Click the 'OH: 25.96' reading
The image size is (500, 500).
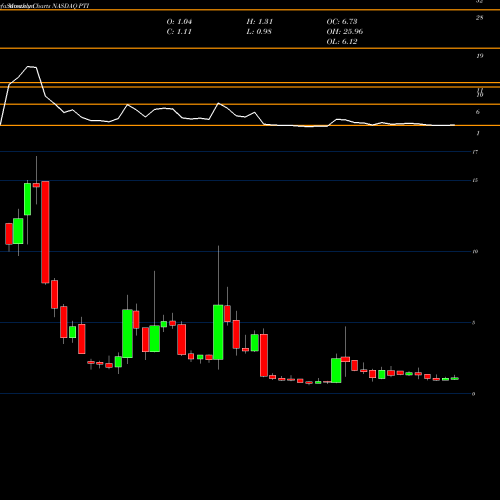345,32
